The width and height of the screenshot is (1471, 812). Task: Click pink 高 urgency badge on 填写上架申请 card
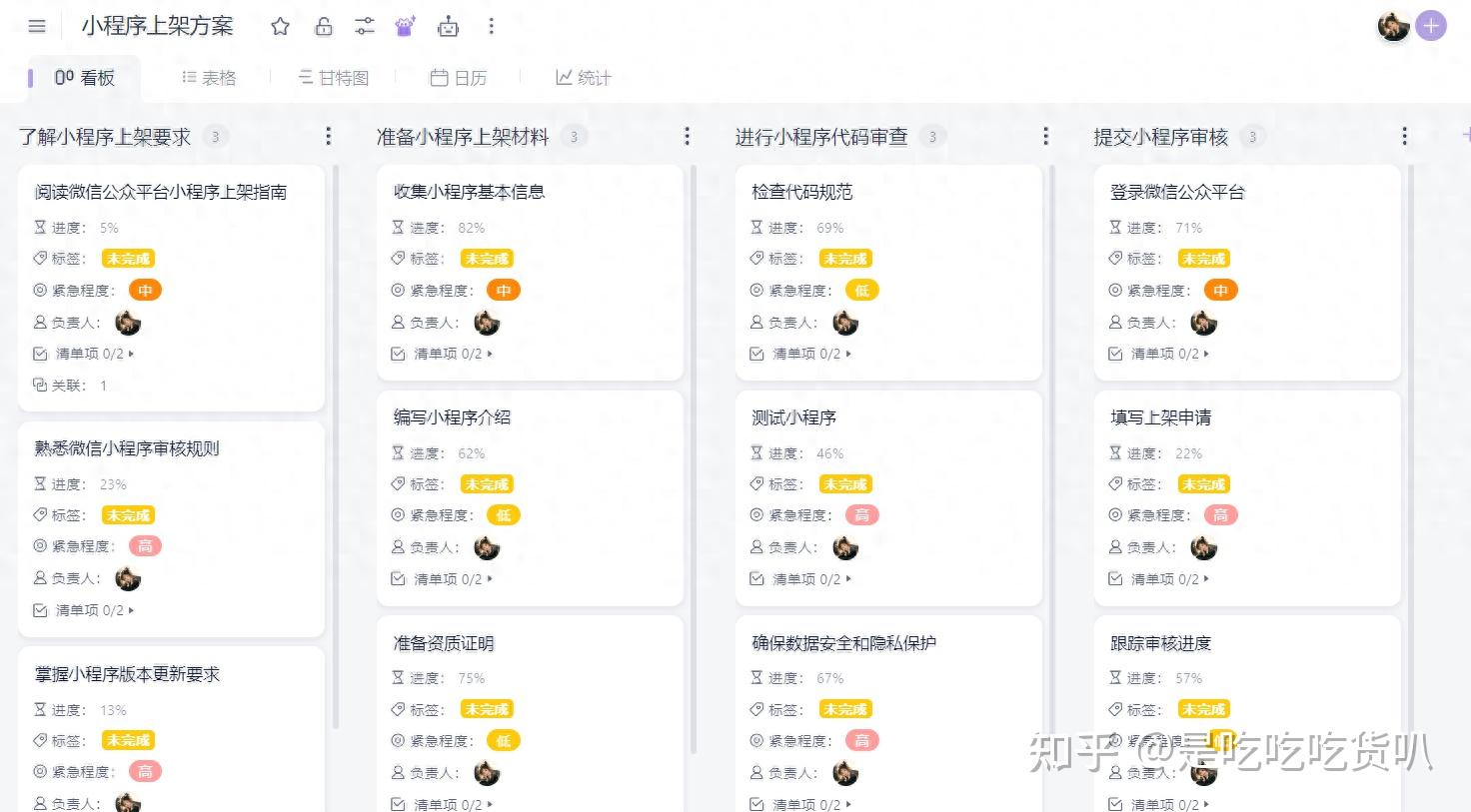point(1220,515)
